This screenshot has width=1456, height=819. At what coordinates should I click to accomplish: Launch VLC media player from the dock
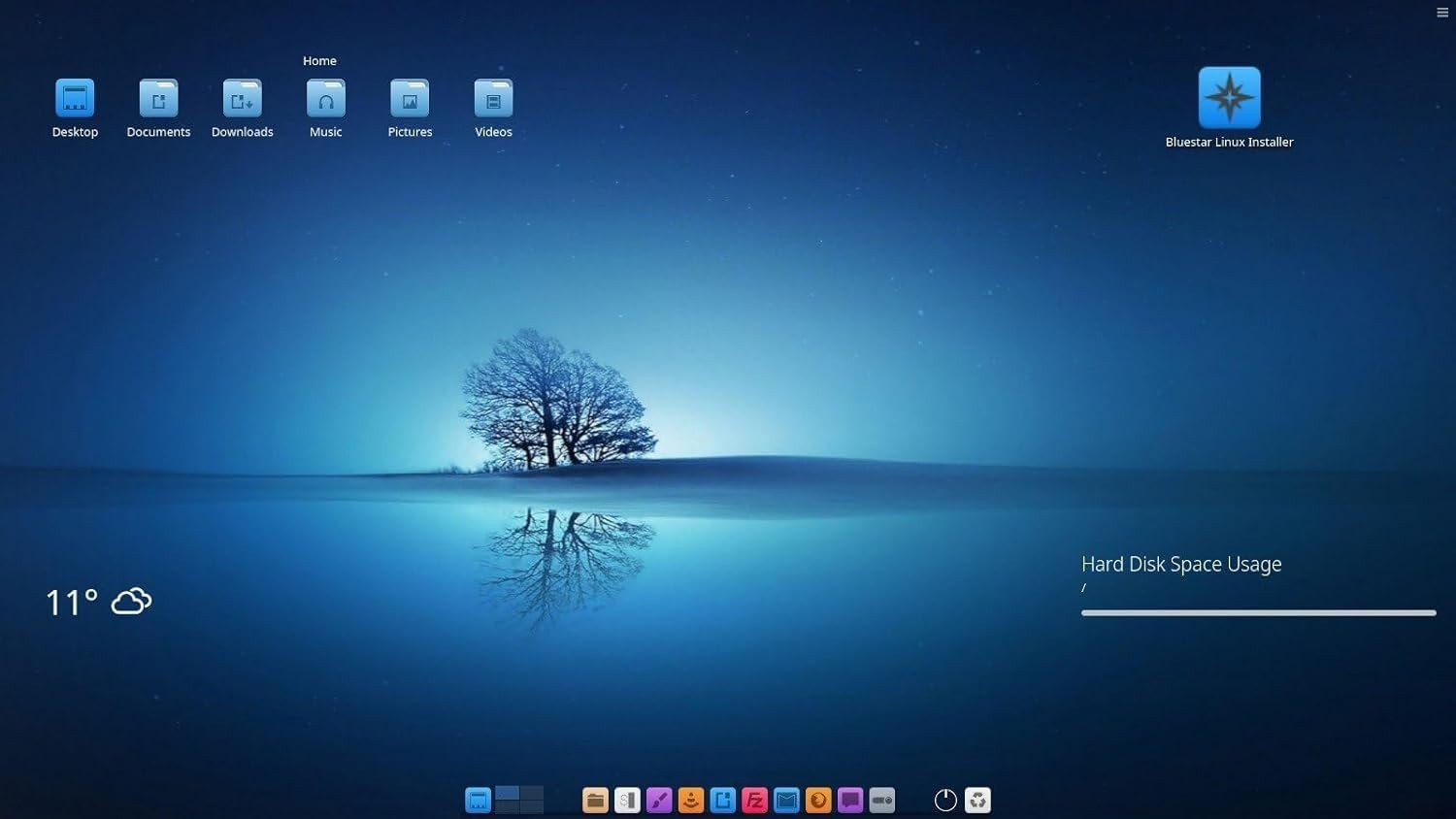(691, 800)
